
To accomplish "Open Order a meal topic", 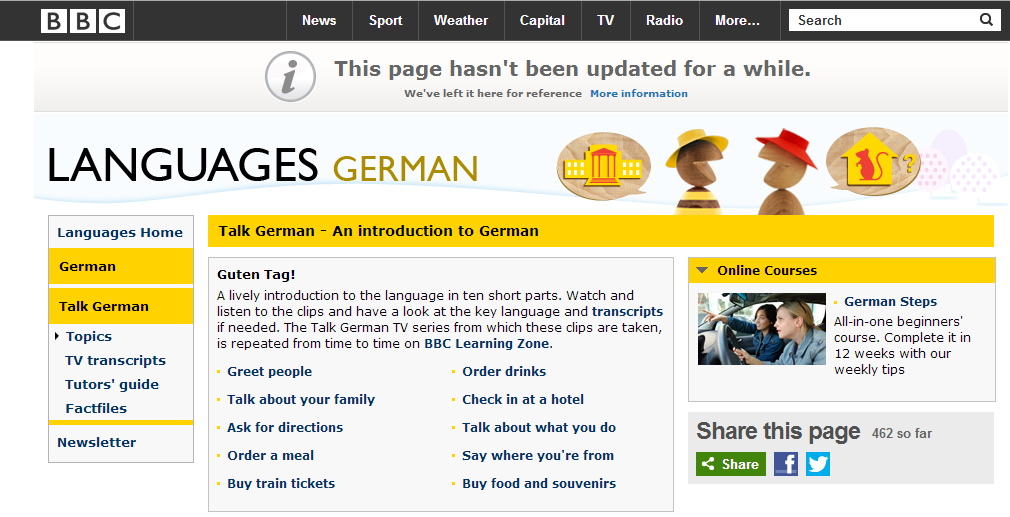I will pyautogui.click(x=271, y=455).
